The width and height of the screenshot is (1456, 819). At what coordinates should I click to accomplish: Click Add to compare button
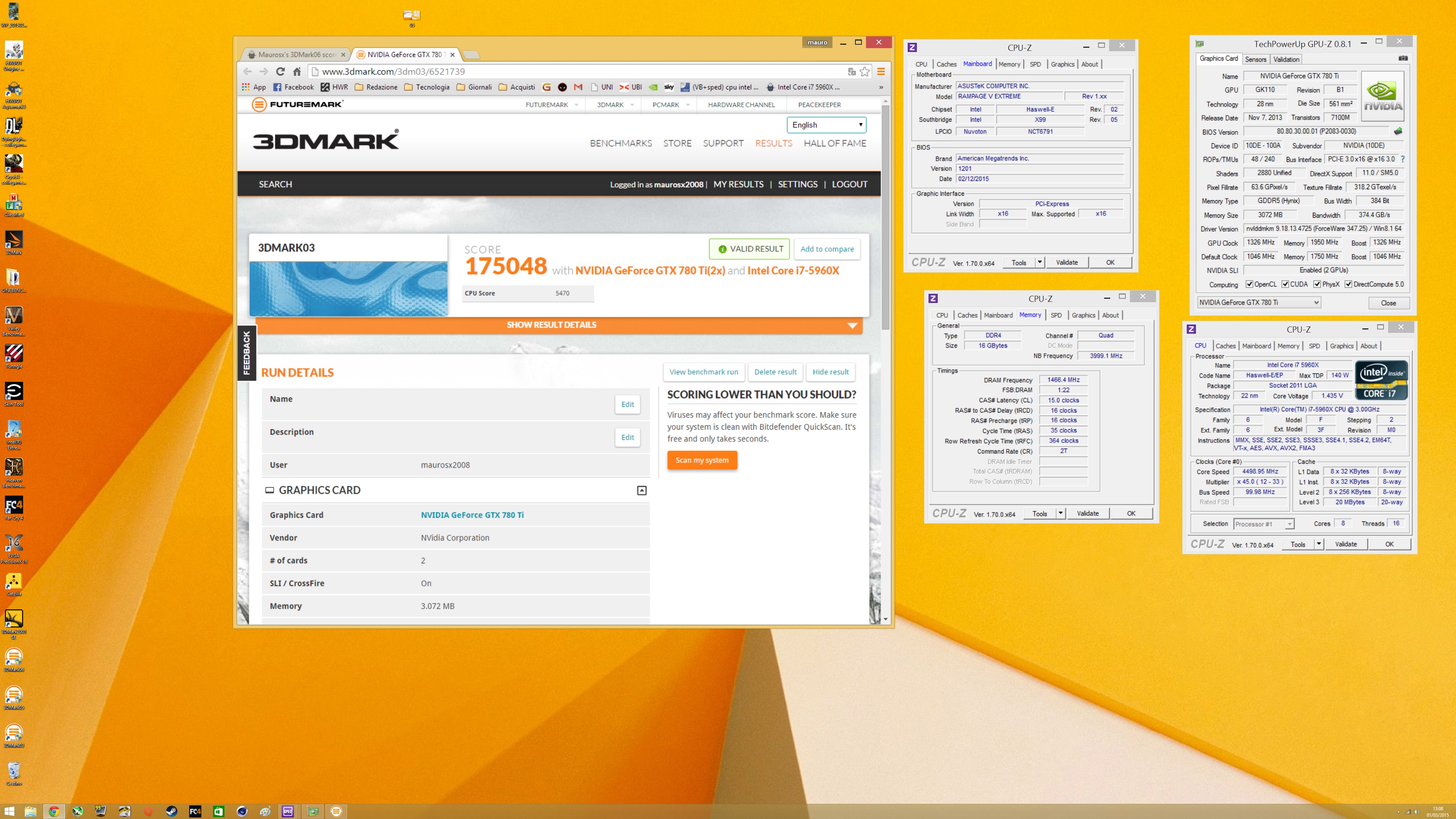click(827, 249)
